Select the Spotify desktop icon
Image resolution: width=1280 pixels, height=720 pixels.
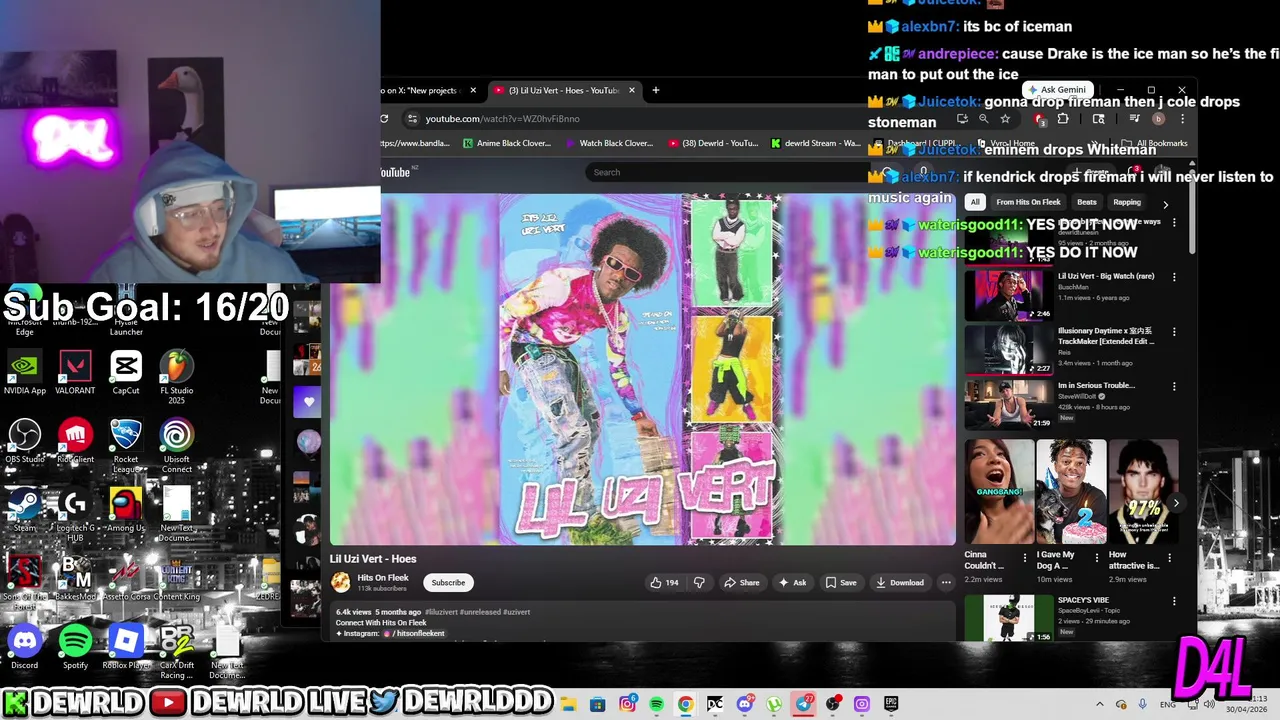(x=75, y=647)
